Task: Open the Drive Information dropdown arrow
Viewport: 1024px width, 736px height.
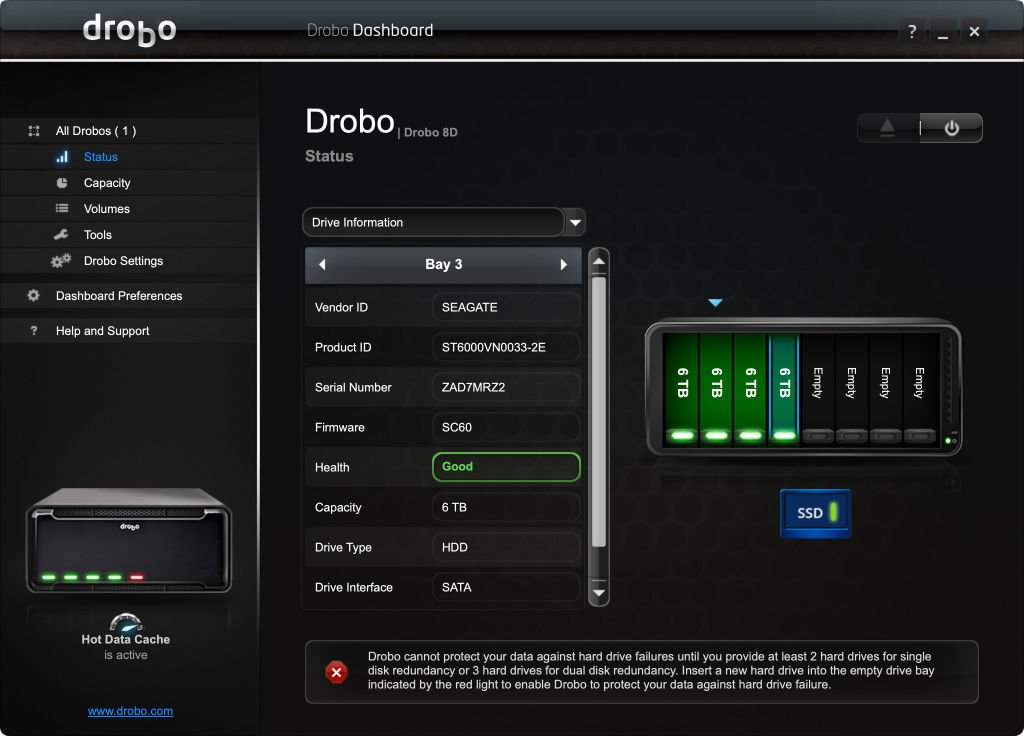Action: tap(575, 222)
